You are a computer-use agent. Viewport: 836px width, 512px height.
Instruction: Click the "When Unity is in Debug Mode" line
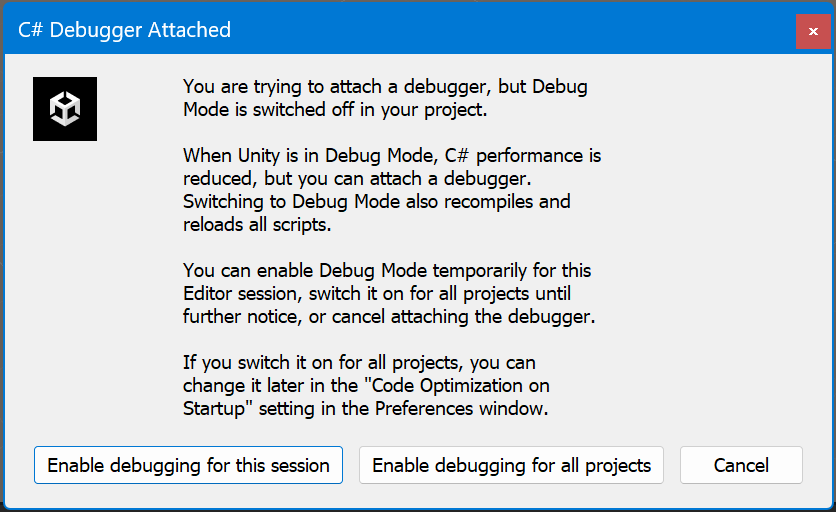coord(391,156)
